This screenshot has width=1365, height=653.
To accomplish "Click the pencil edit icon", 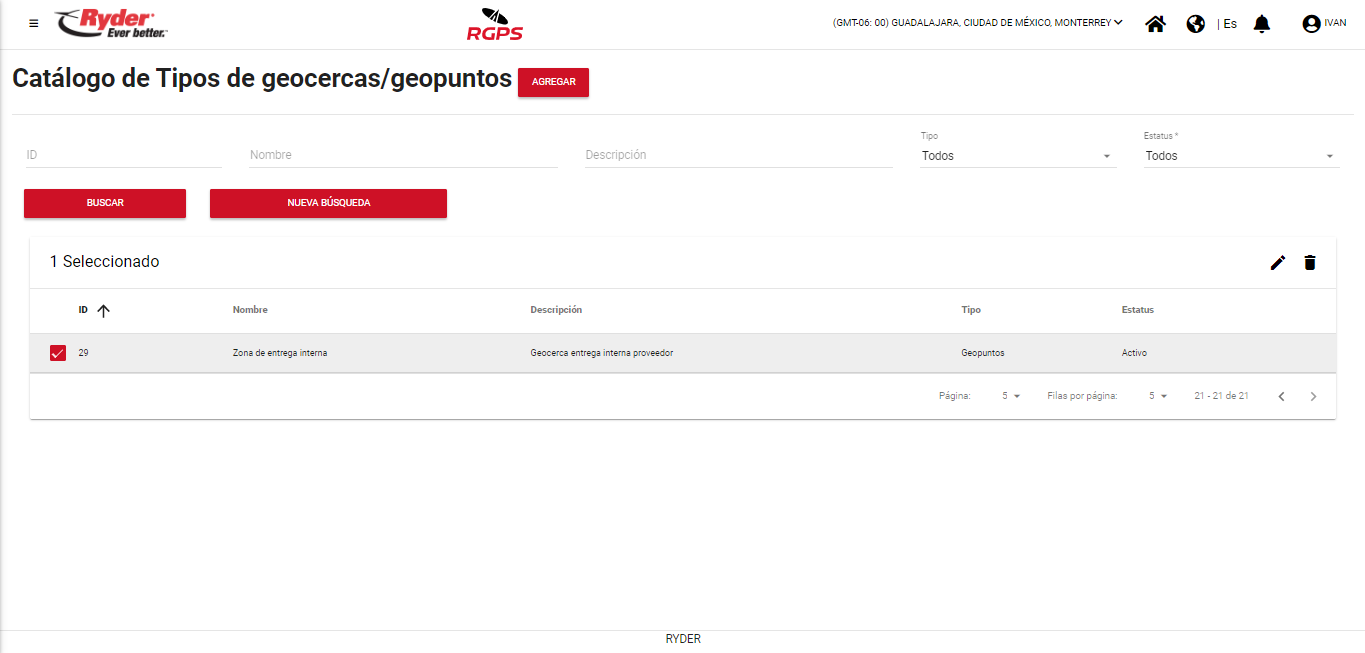I will coord(1277,263).
